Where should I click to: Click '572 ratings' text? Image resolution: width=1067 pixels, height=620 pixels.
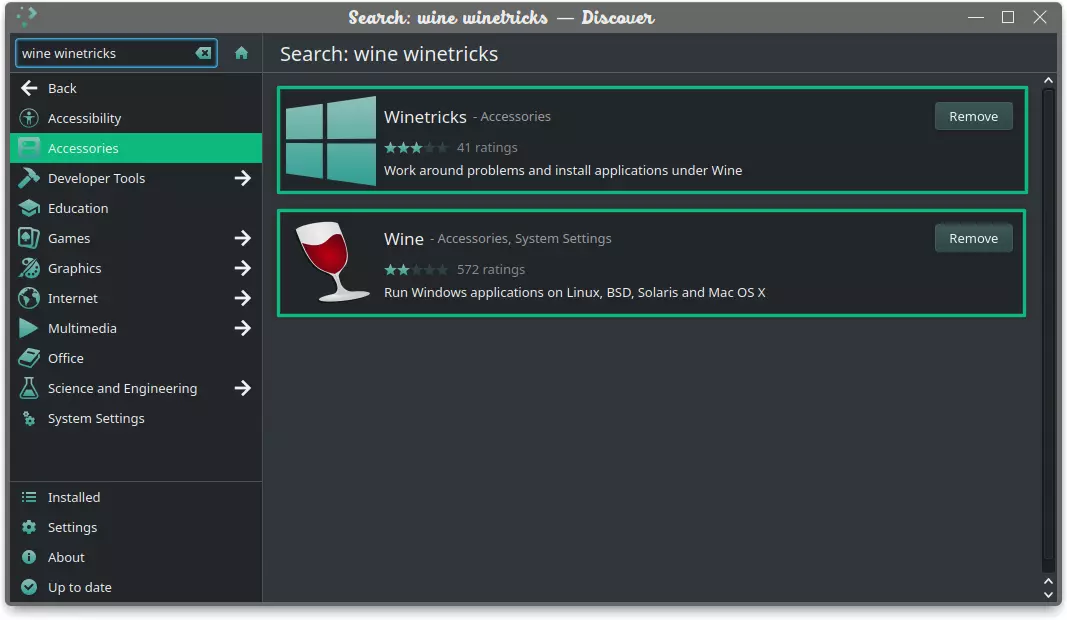point(491,270)
